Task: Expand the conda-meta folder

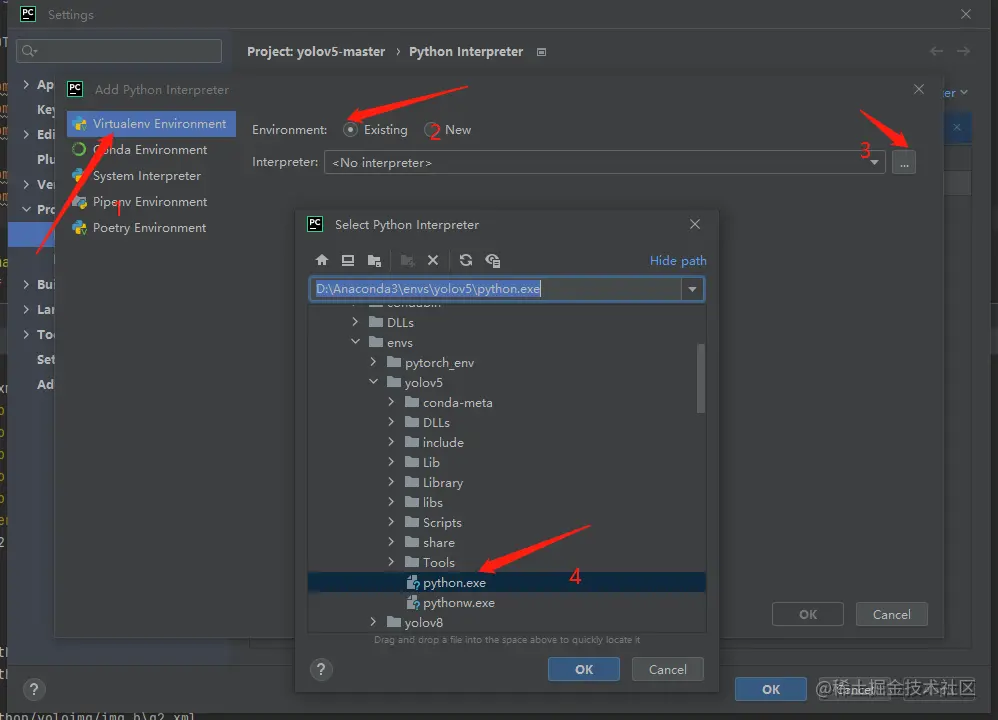Action: (x=391, y=402)
